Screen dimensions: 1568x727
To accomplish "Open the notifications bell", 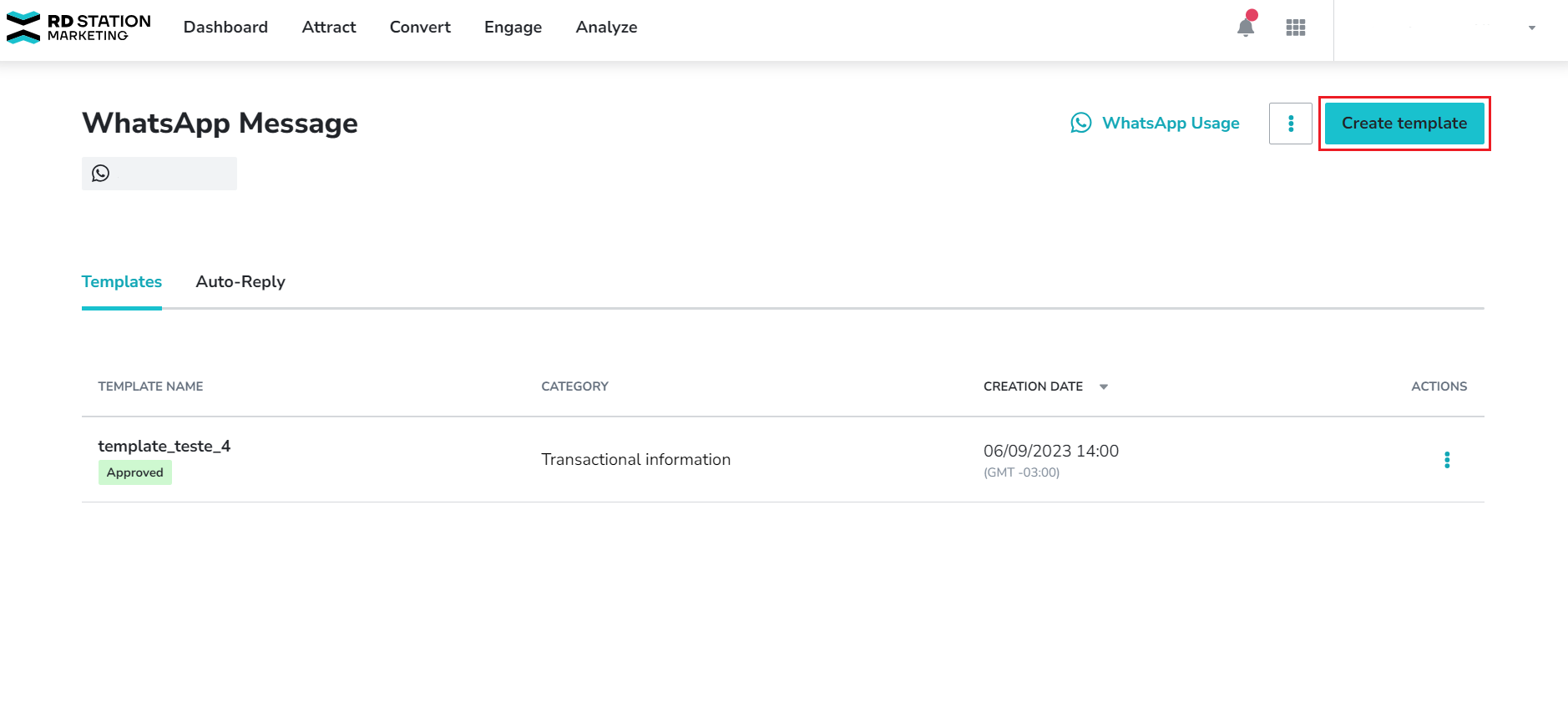I will [x=1245, y=28].
